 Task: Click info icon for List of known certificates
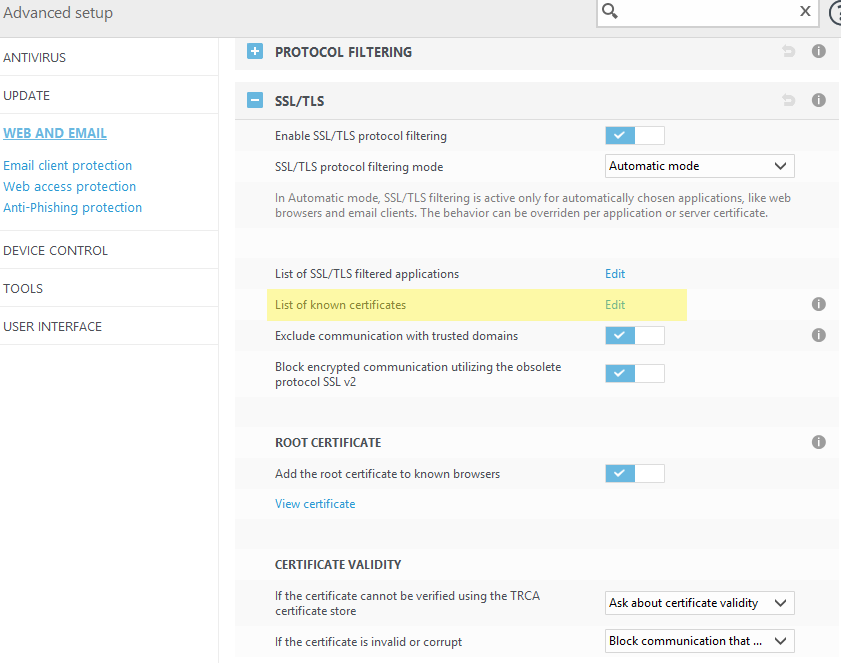point(818,304)
